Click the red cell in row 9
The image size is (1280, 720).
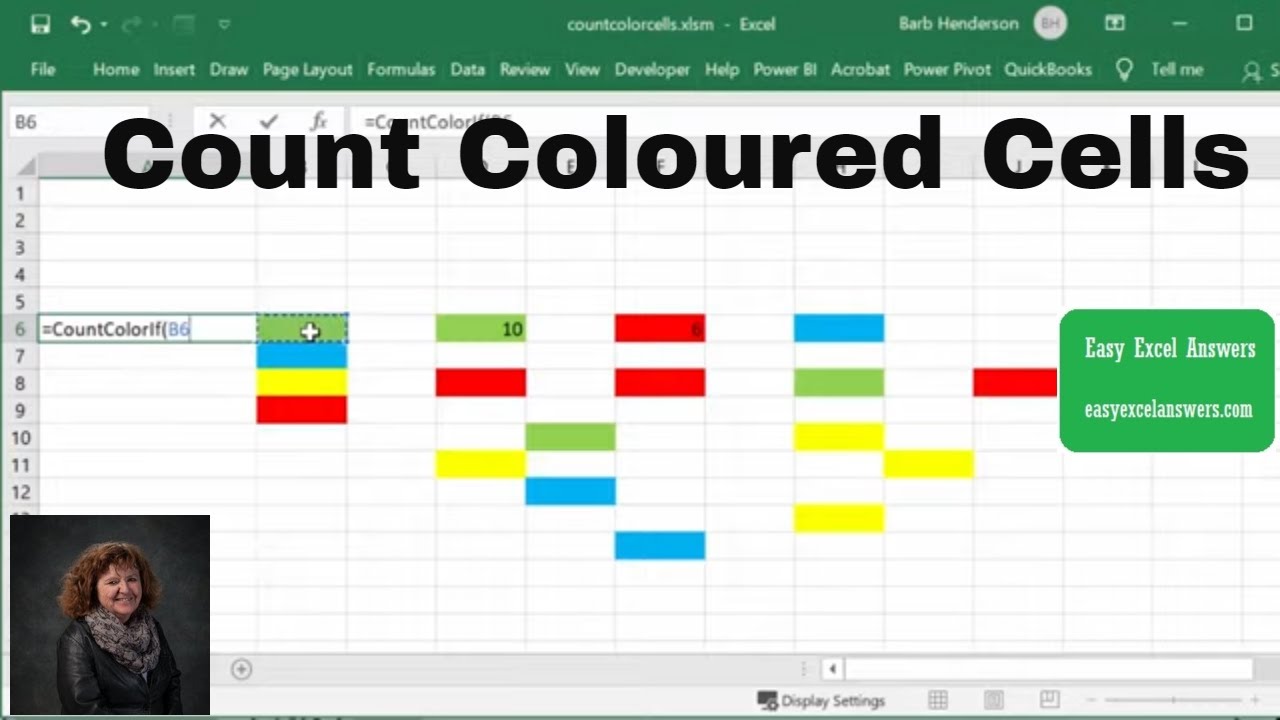(x=302, y=410)
